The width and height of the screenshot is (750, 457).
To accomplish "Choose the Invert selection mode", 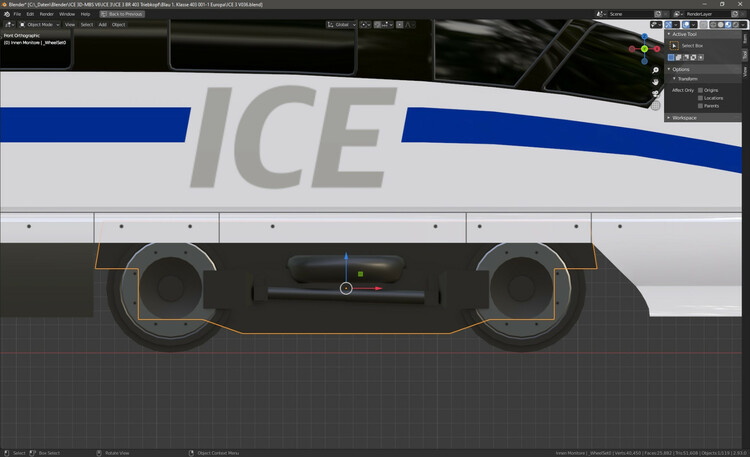I will pos(693,57).
